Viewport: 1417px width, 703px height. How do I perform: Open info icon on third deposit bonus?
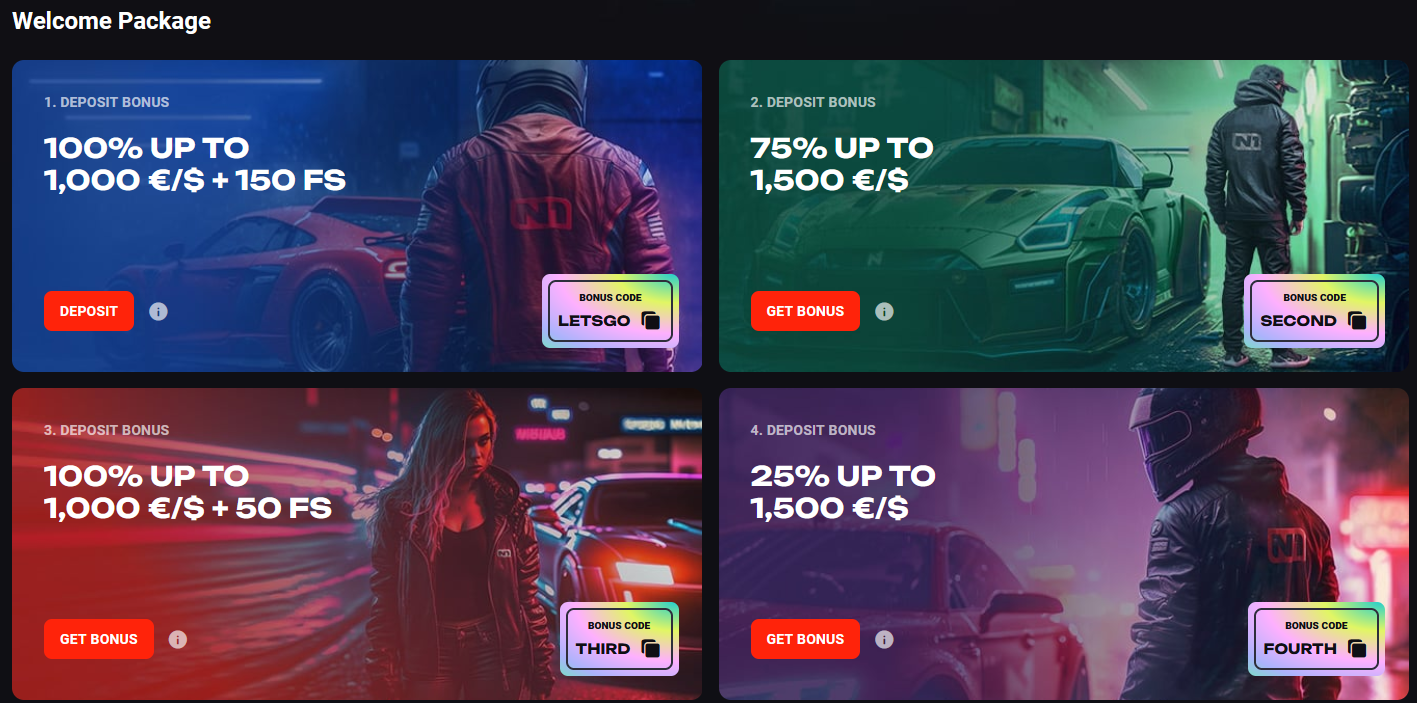[x=178, y=639]
